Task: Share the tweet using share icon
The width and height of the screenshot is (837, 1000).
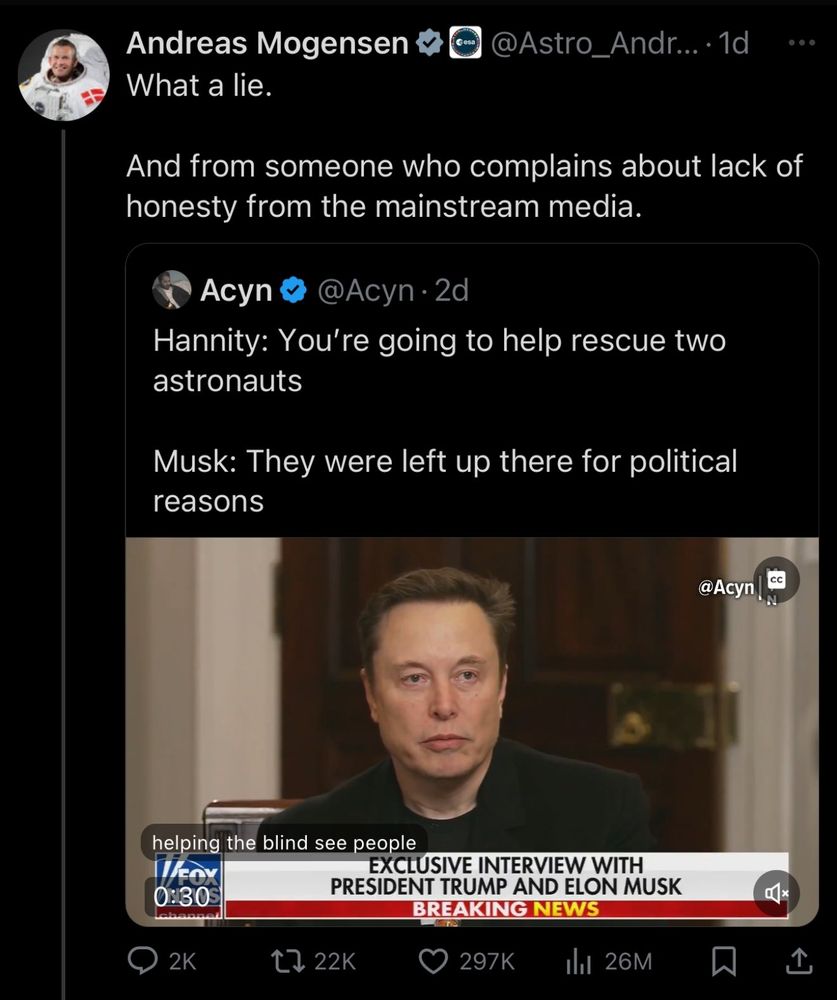Action: click(799, 961)
